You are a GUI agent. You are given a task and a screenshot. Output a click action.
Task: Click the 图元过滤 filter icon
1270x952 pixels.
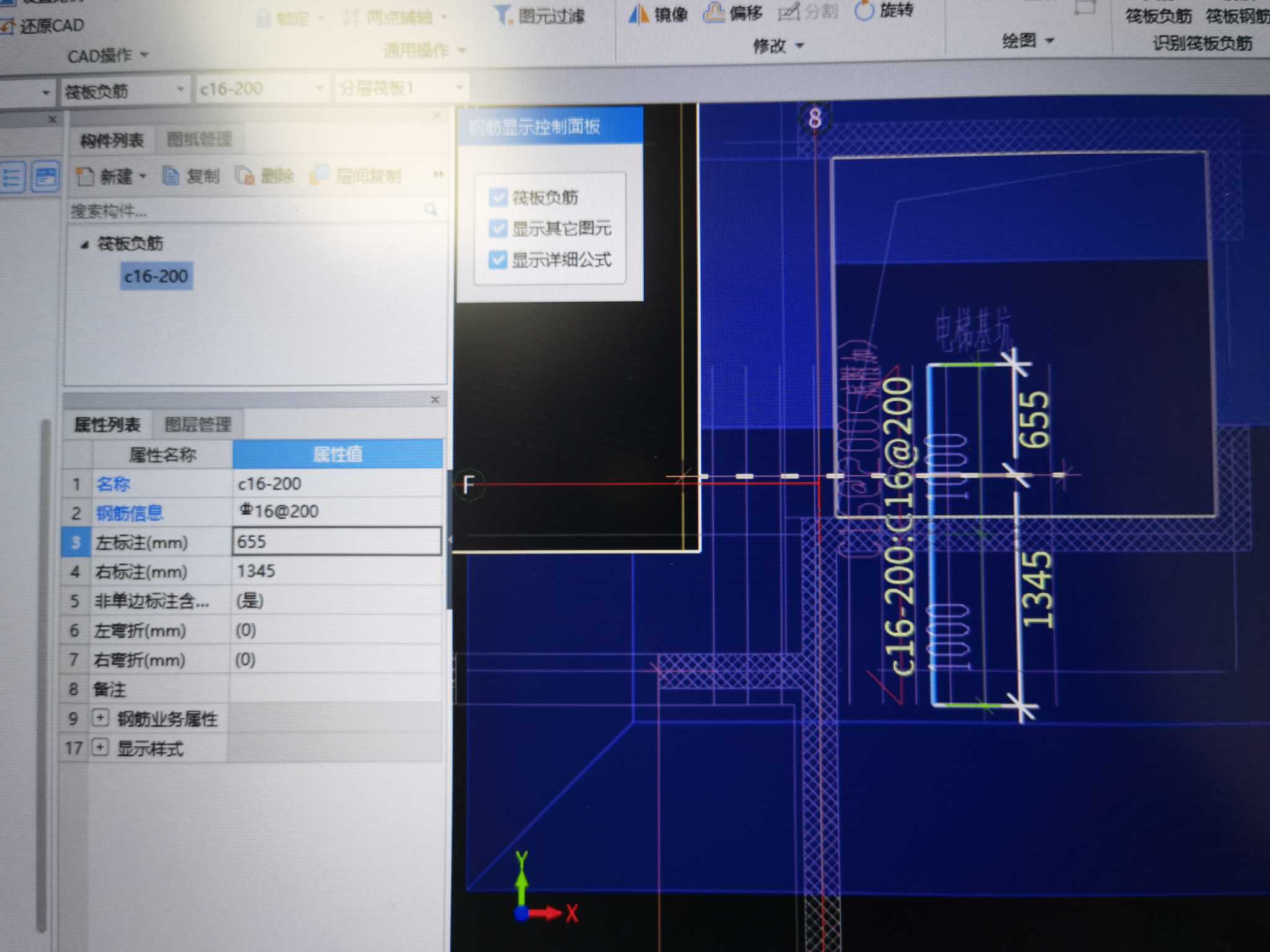pyautogui.click(x=502, y=15)
